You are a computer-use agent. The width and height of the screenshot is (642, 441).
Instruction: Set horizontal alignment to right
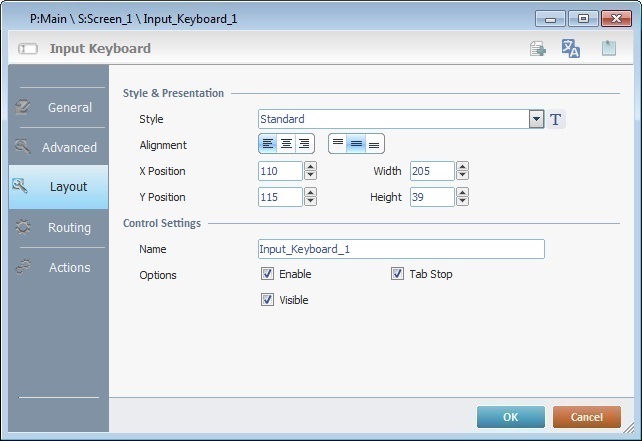pyautogui.click(x=304, y=144)
